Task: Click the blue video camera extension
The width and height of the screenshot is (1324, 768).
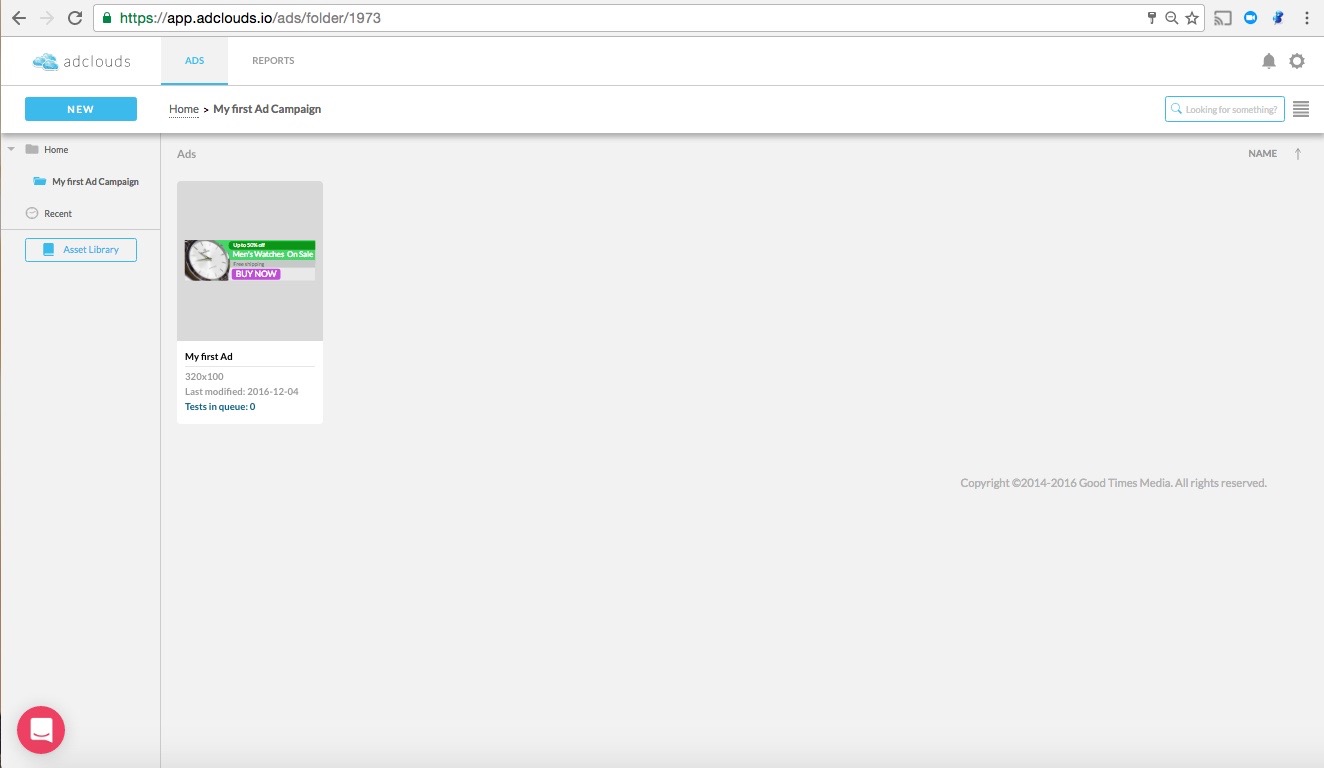Action: click(x=1250, y=18)
